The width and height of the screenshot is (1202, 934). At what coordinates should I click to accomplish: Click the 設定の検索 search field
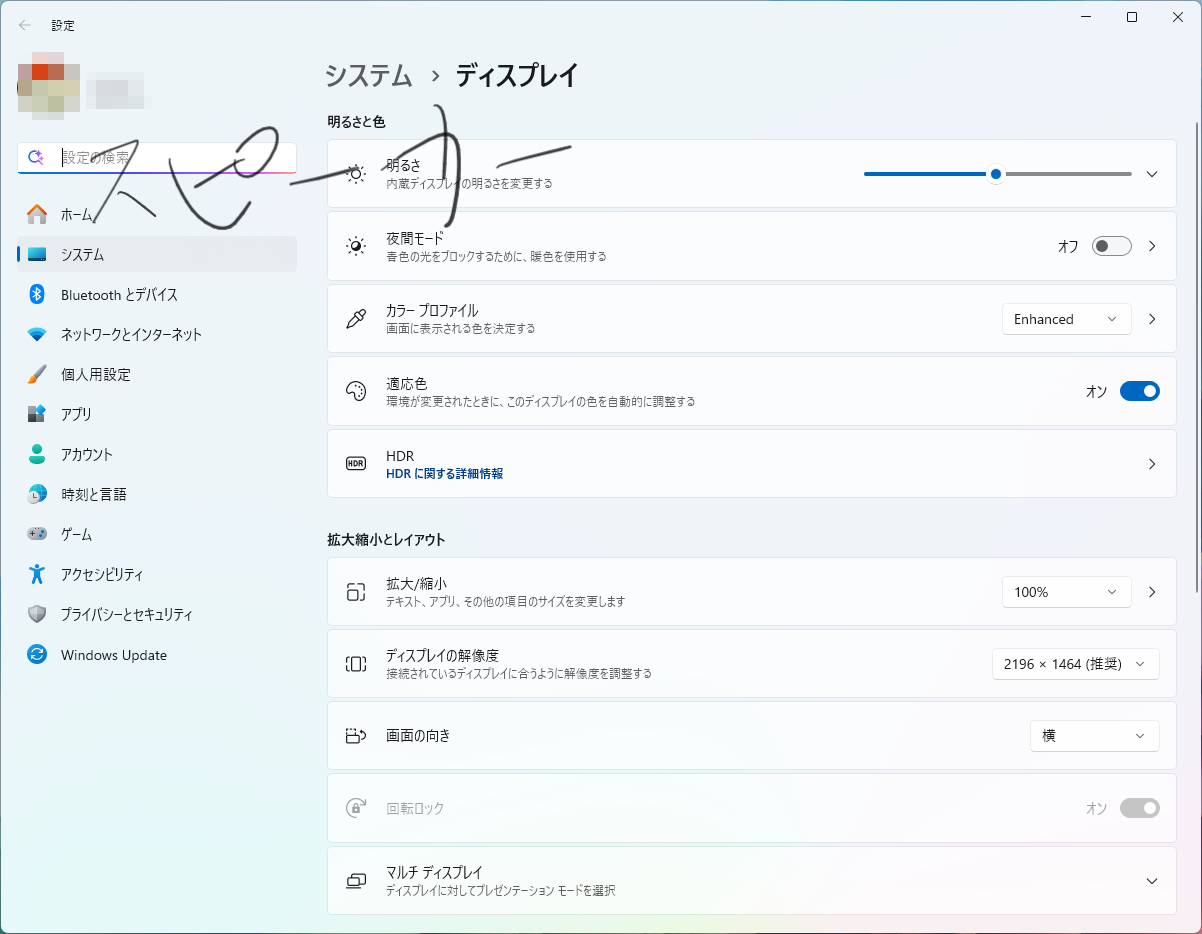[x=155, y=157]
